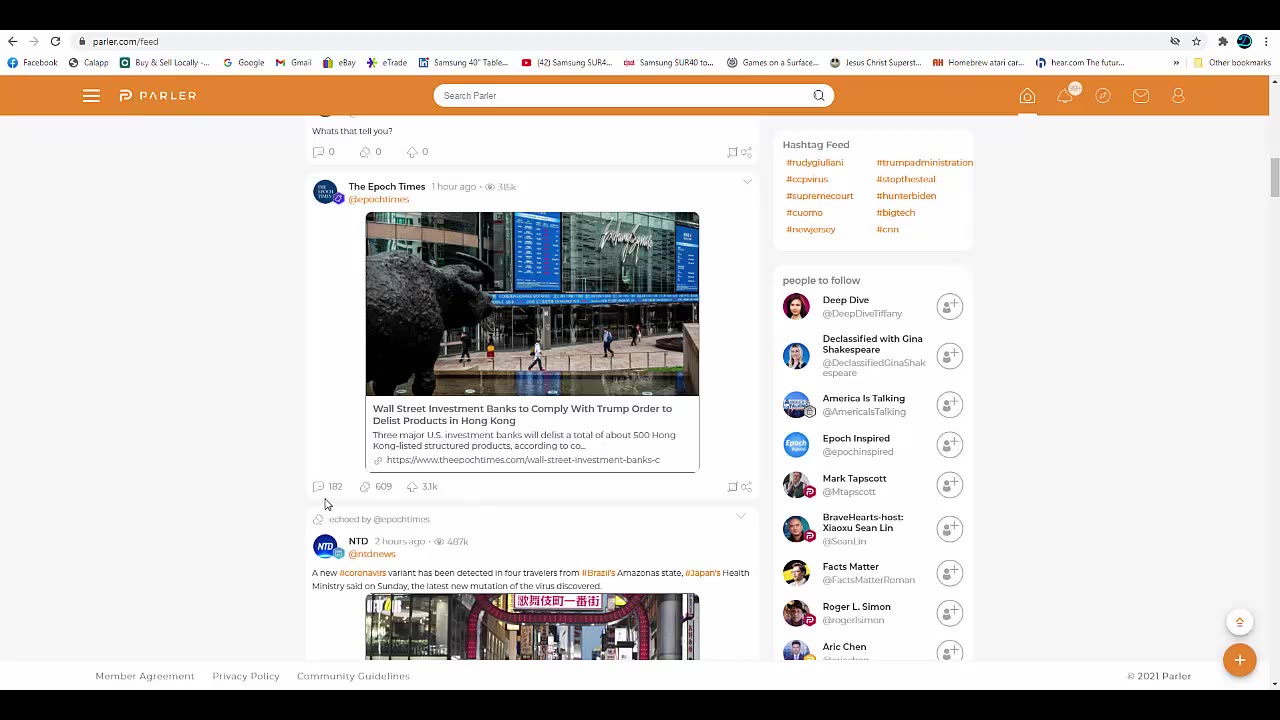The image size is (1280, 720).
Task: Click in the Search Parler field
Action: tap(625, 96)
